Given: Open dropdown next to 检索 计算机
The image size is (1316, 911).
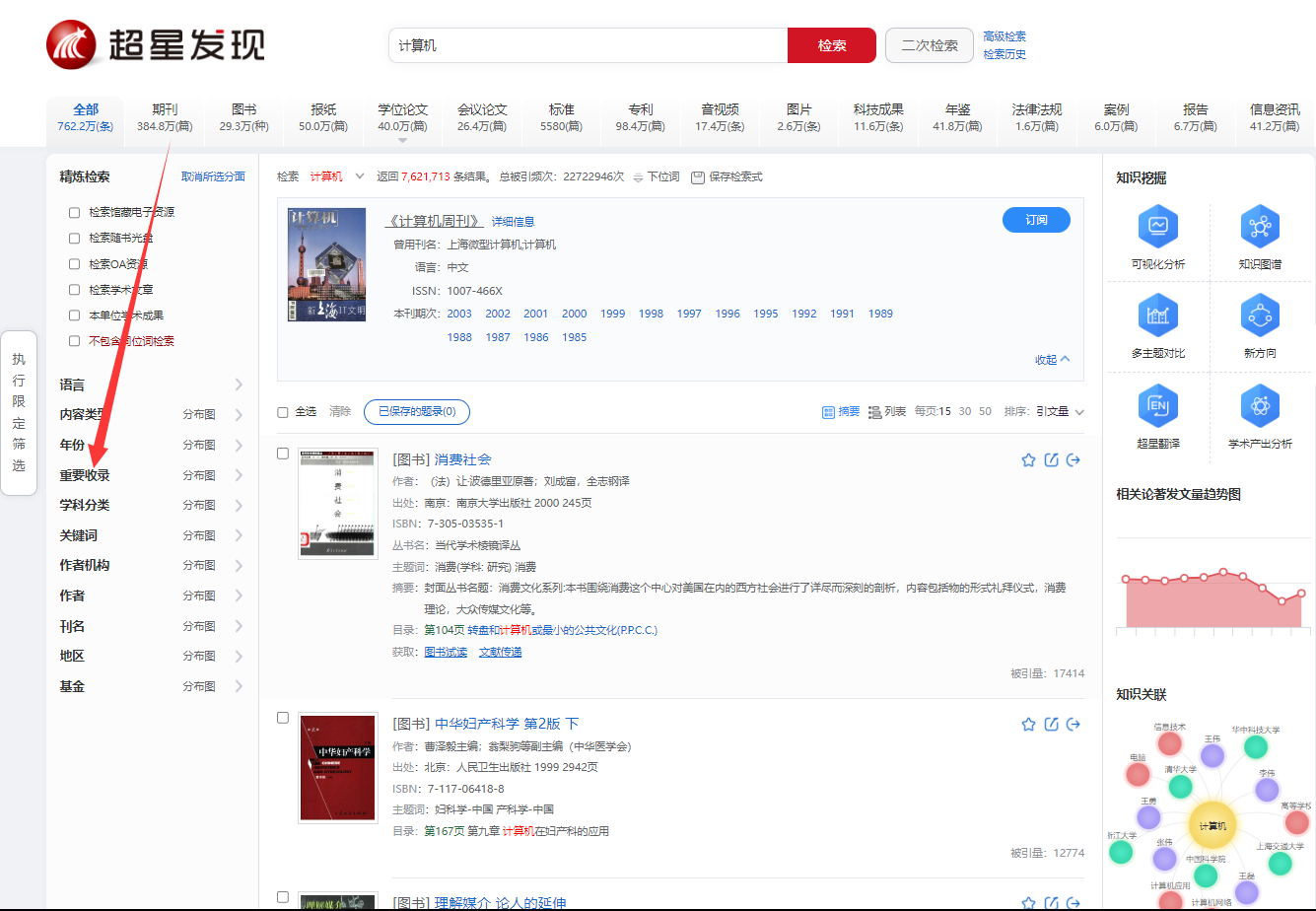Looking at the screenshot, I should pos(360,176).
